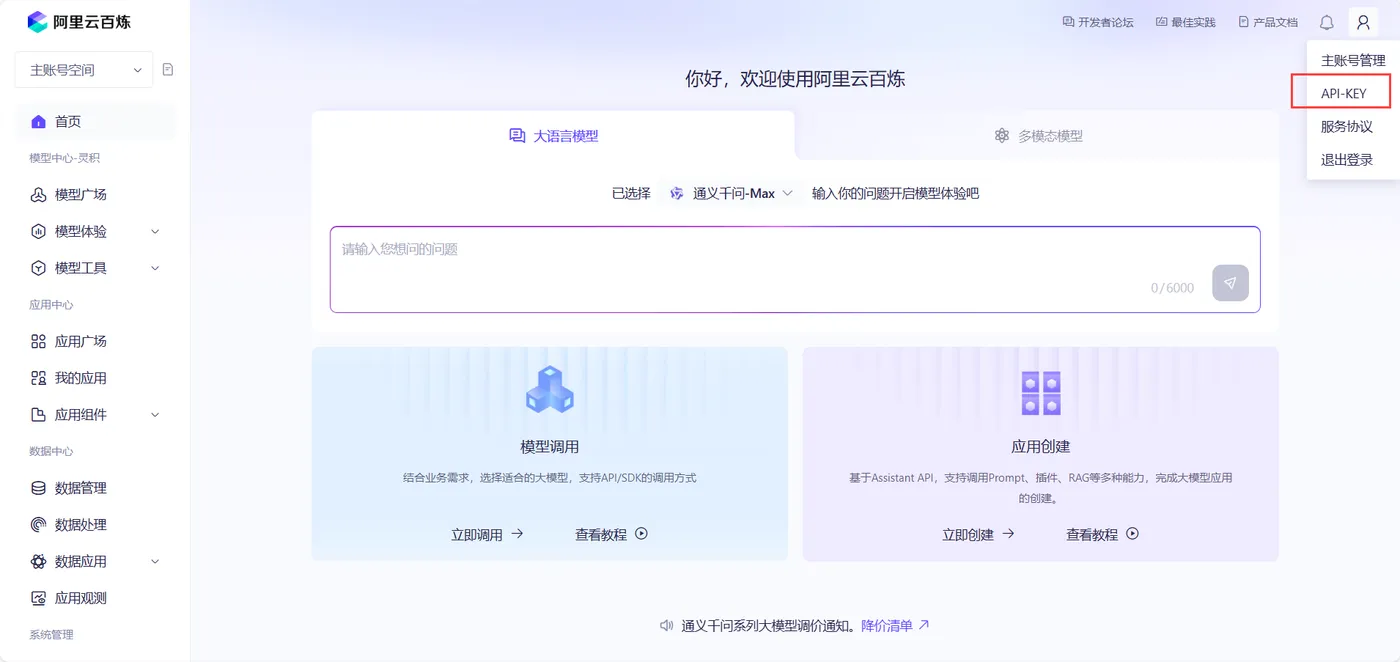Click the 应用创建 card title
The width and height of the screenshot is (1400, 662).
(1041, 447)
